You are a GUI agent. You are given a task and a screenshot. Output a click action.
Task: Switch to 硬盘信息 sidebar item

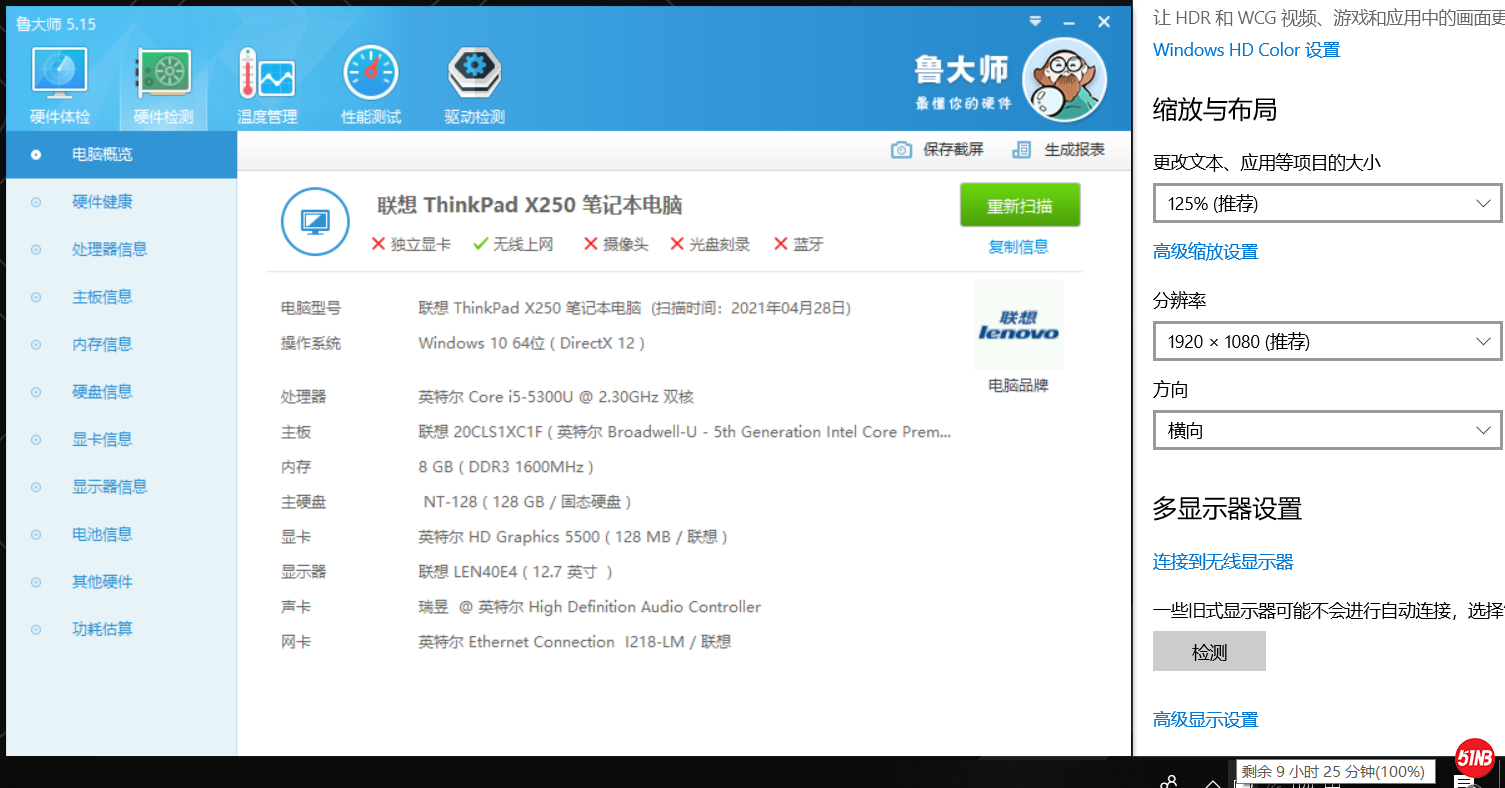tap(102, 392)
